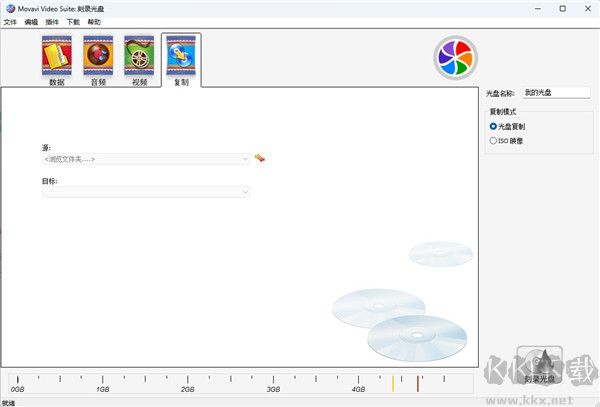Screen dimensions: 600x407
Task: Minimize the Movavi Video Suite window
Action: coord(538,8)
